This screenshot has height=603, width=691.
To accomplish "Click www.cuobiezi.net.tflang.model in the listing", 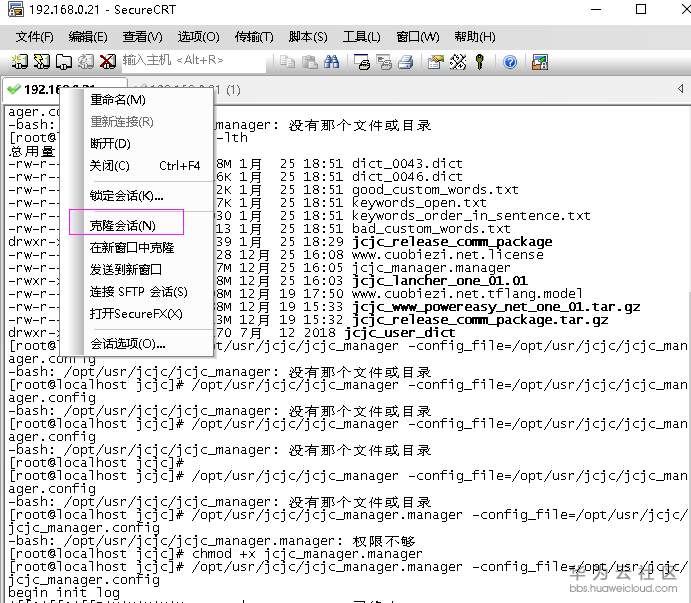I will tap(467, 294).
